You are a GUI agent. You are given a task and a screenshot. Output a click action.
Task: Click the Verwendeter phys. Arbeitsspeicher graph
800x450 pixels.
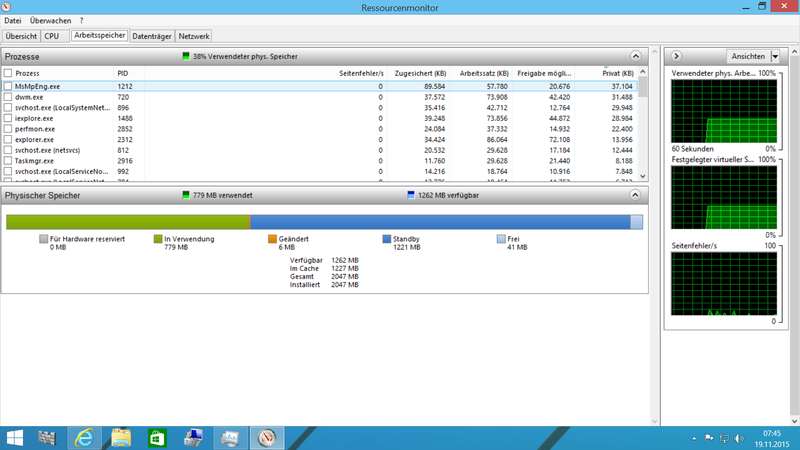724,111
